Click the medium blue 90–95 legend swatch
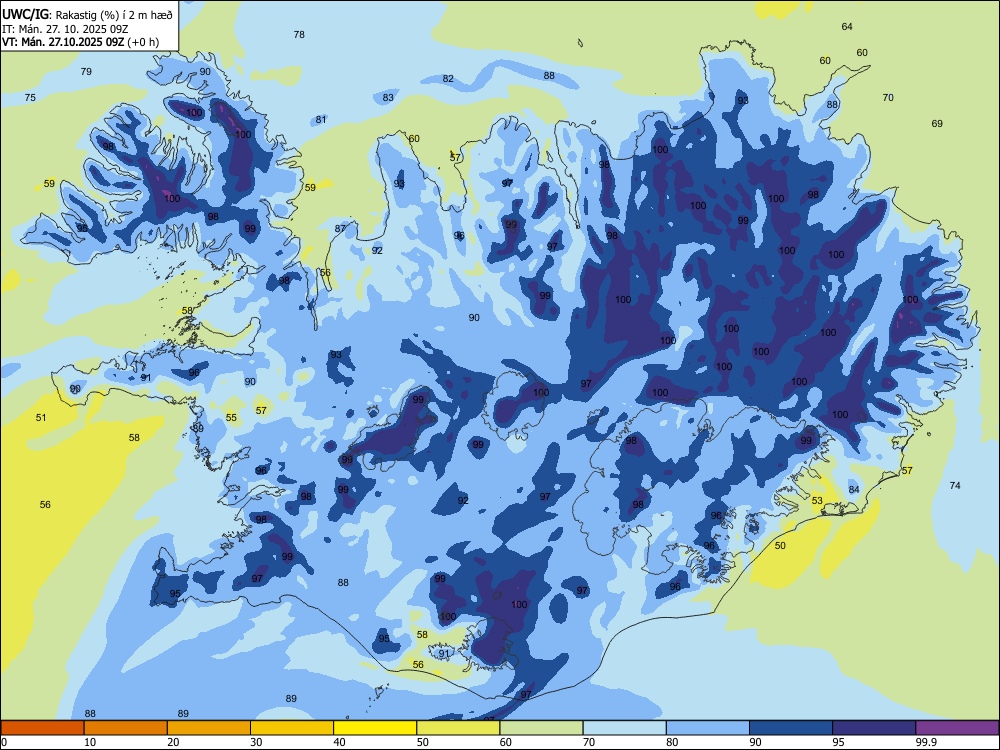This screenshot has width=1000, height=750. click(791, 728)
